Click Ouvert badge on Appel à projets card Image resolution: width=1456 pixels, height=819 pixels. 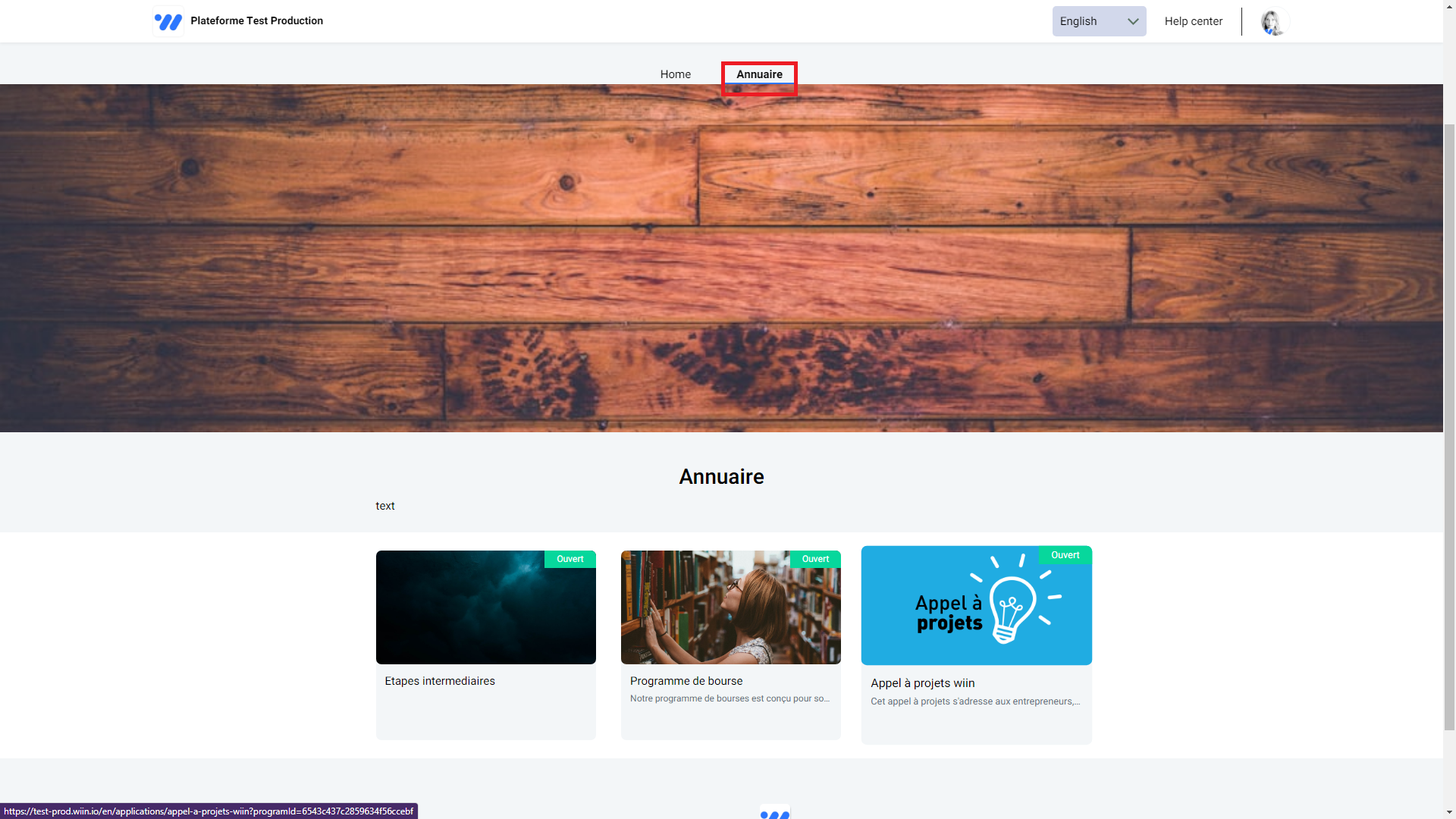click(1065, 555)
